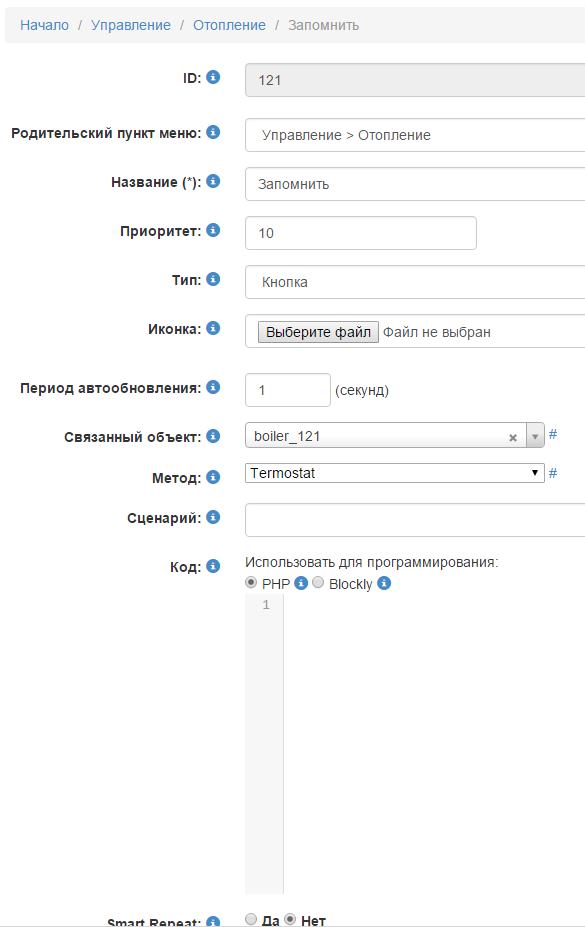Click the info icon beside Код label
Image resolution: width=585 pixels, height=927 pixels.
pyautogui.click(x=212, y=565)
